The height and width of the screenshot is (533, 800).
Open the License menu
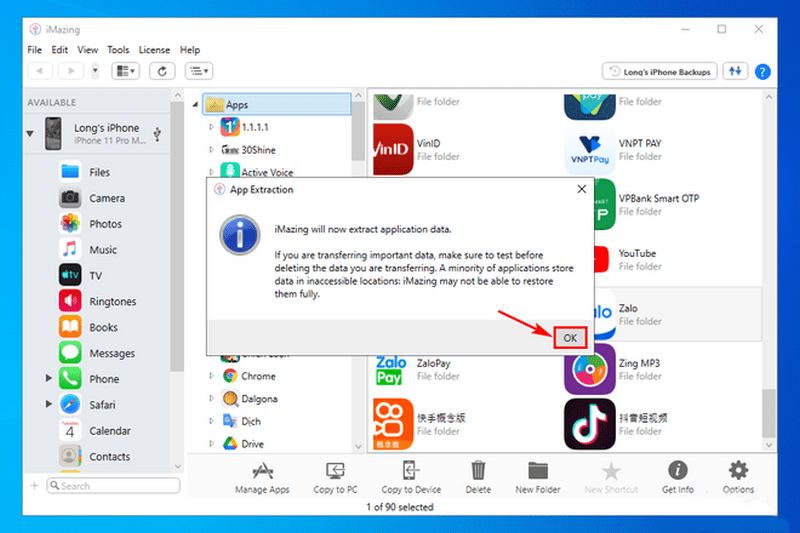[154, 50]
